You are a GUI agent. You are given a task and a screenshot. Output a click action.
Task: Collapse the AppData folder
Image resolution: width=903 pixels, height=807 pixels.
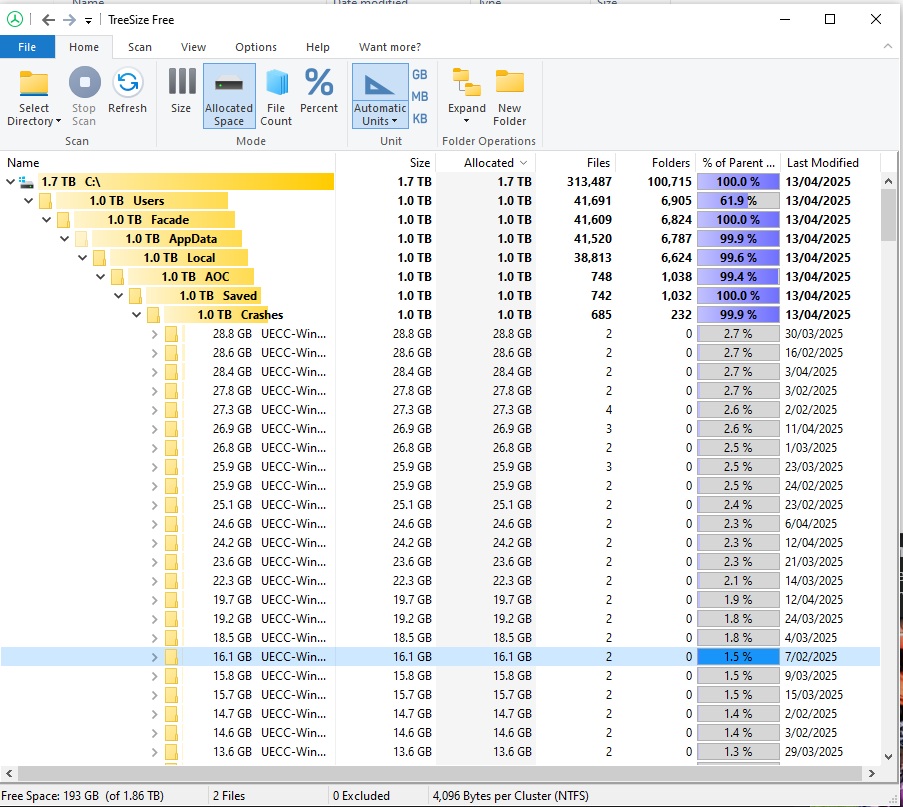point(64,239)
